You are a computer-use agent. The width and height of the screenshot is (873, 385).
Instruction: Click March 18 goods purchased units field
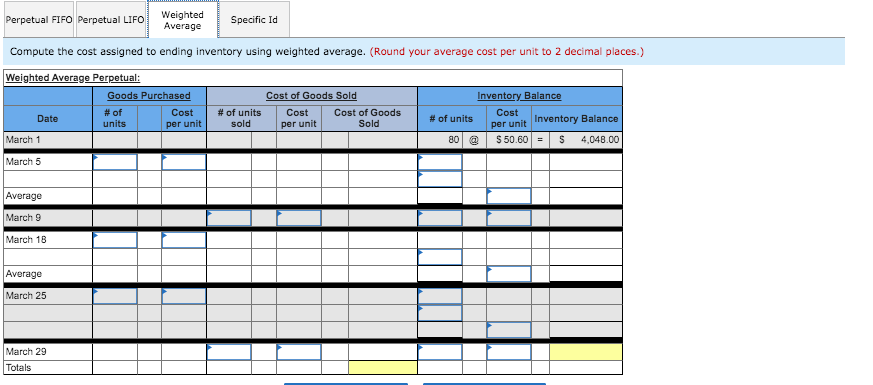[115, 240]
